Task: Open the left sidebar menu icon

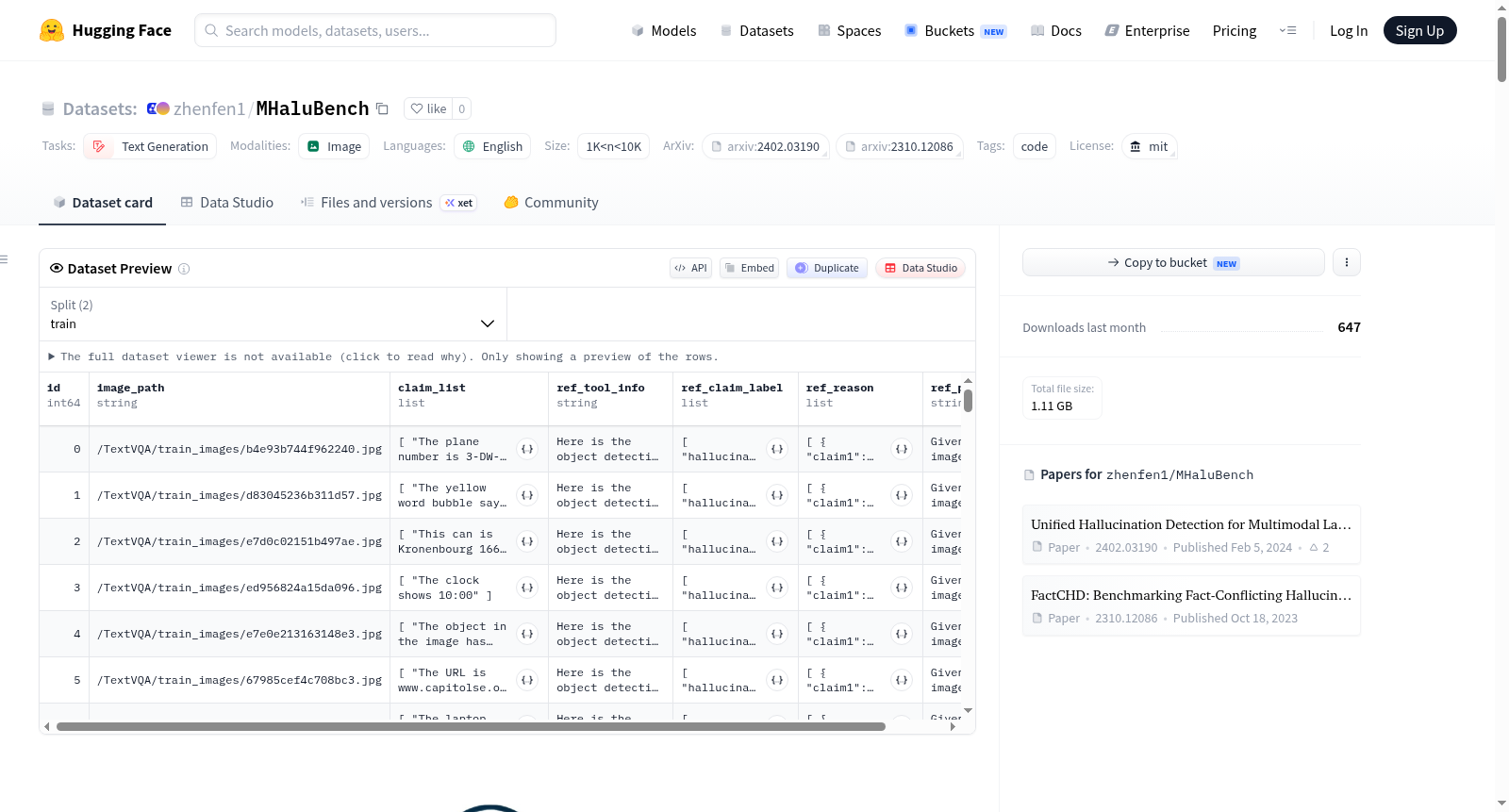Action: pyautogui.click(x=4, y=259)
